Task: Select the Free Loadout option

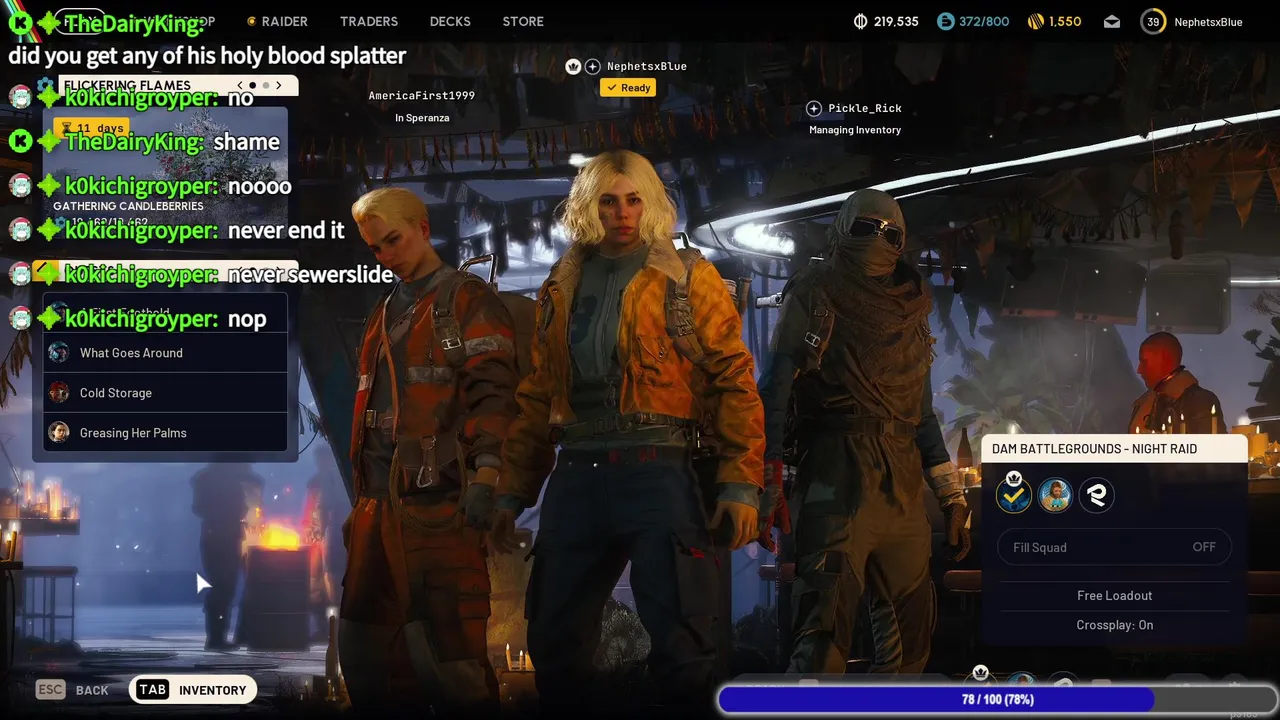Action: [1114, 595]
